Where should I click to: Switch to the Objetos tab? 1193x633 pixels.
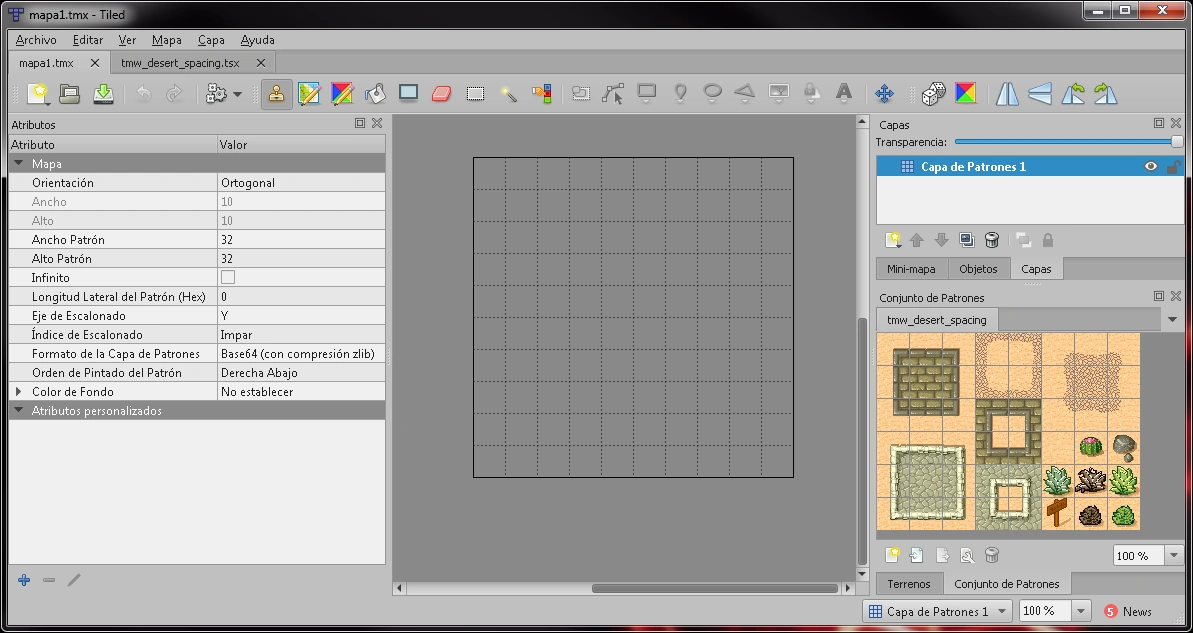click(978, 269)
